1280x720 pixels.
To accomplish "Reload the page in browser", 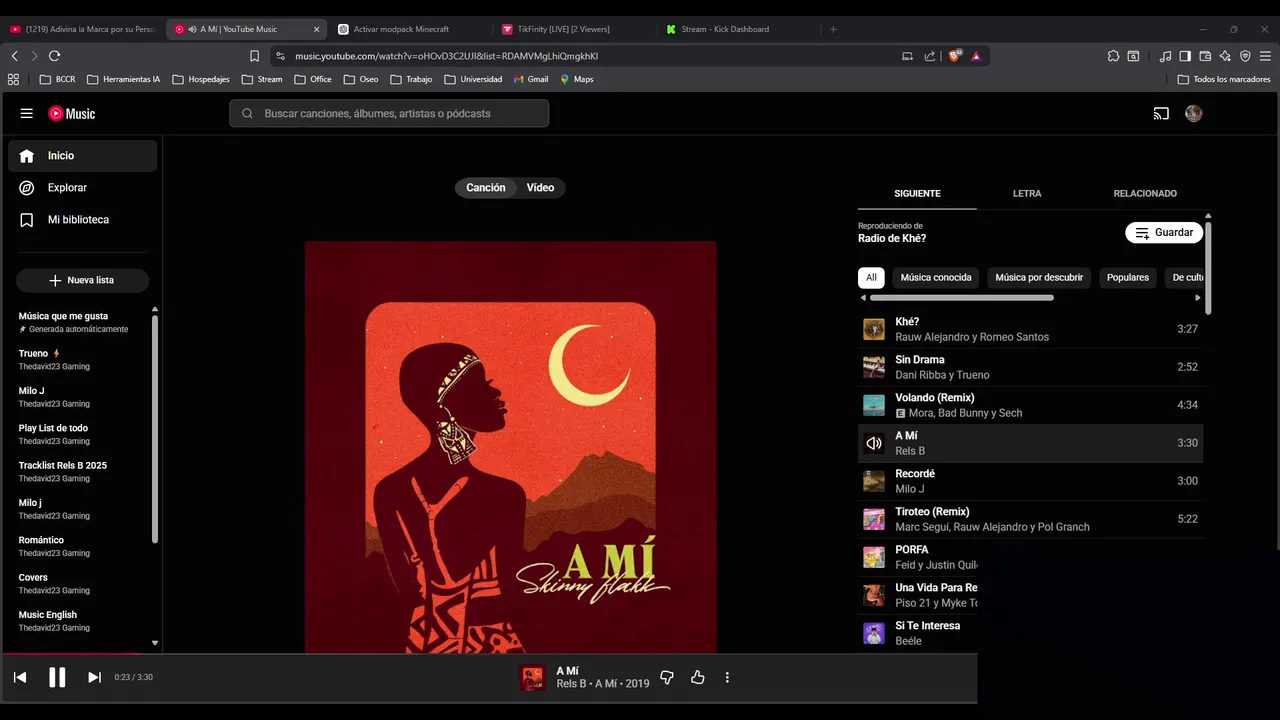I will 54,56.
